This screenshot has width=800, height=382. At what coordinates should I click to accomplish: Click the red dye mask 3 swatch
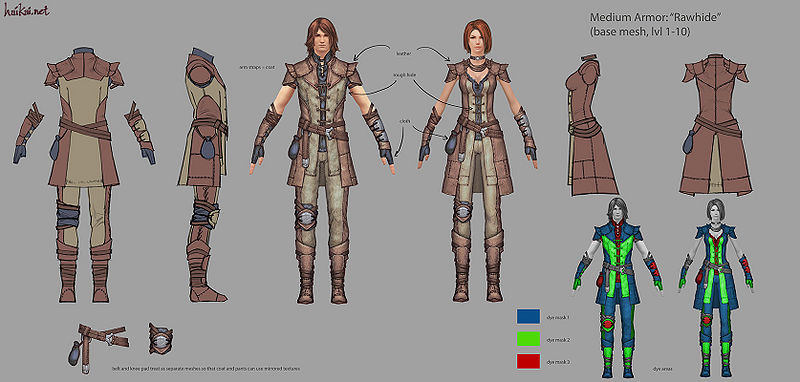point(528,362)
